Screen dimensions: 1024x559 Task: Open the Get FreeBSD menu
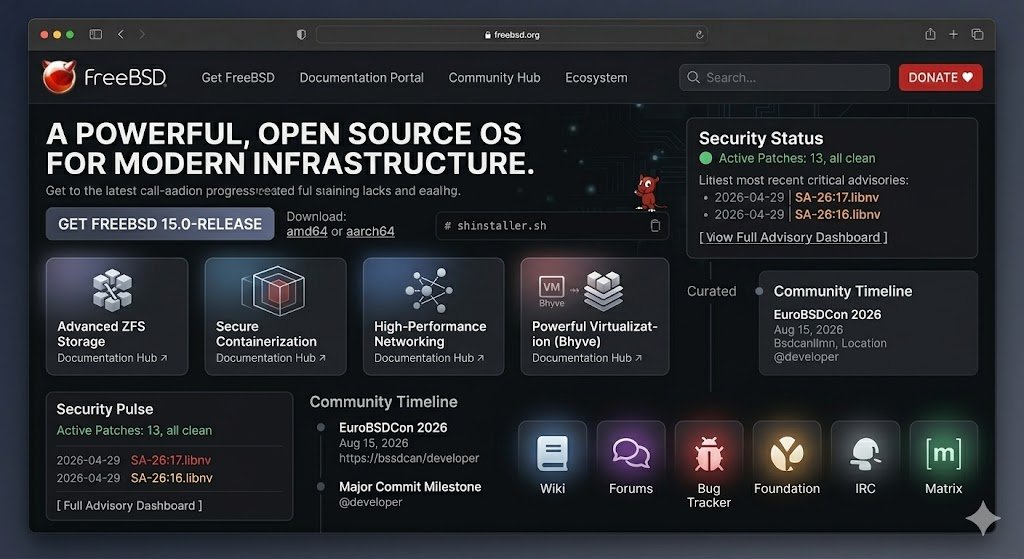click(238, 77)
